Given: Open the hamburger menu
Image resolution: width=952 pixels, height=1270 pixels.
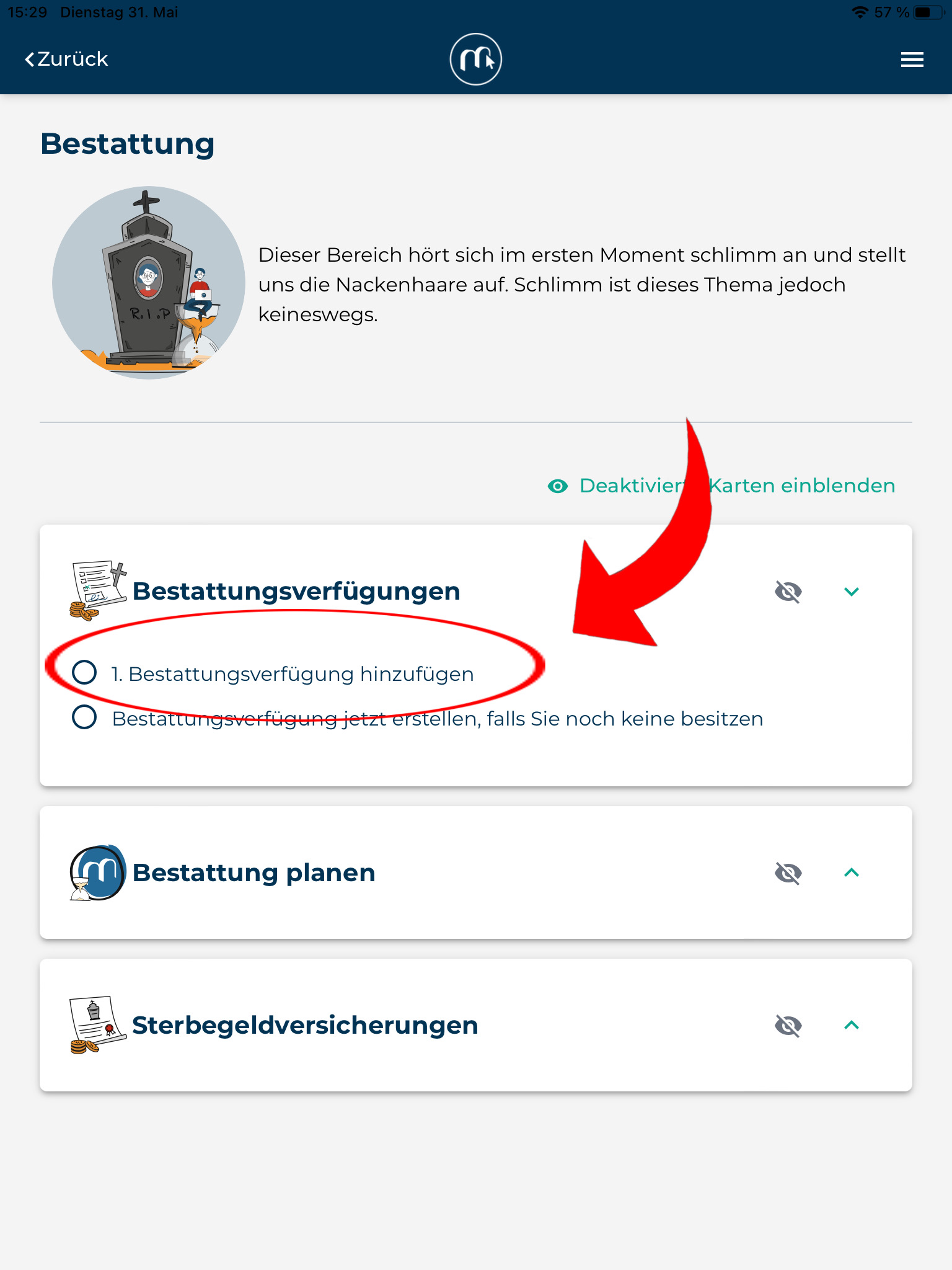Looking at the screenshot, I should (912, 60).
